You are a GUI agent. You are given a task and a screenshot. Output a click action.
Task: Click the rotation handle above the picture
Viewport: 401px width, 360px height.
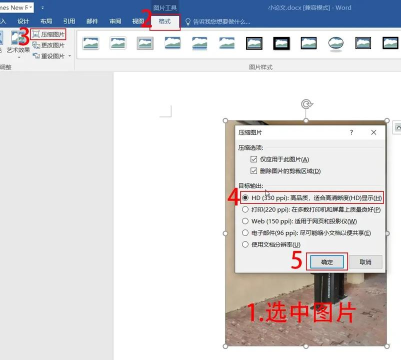pos(306,104)
